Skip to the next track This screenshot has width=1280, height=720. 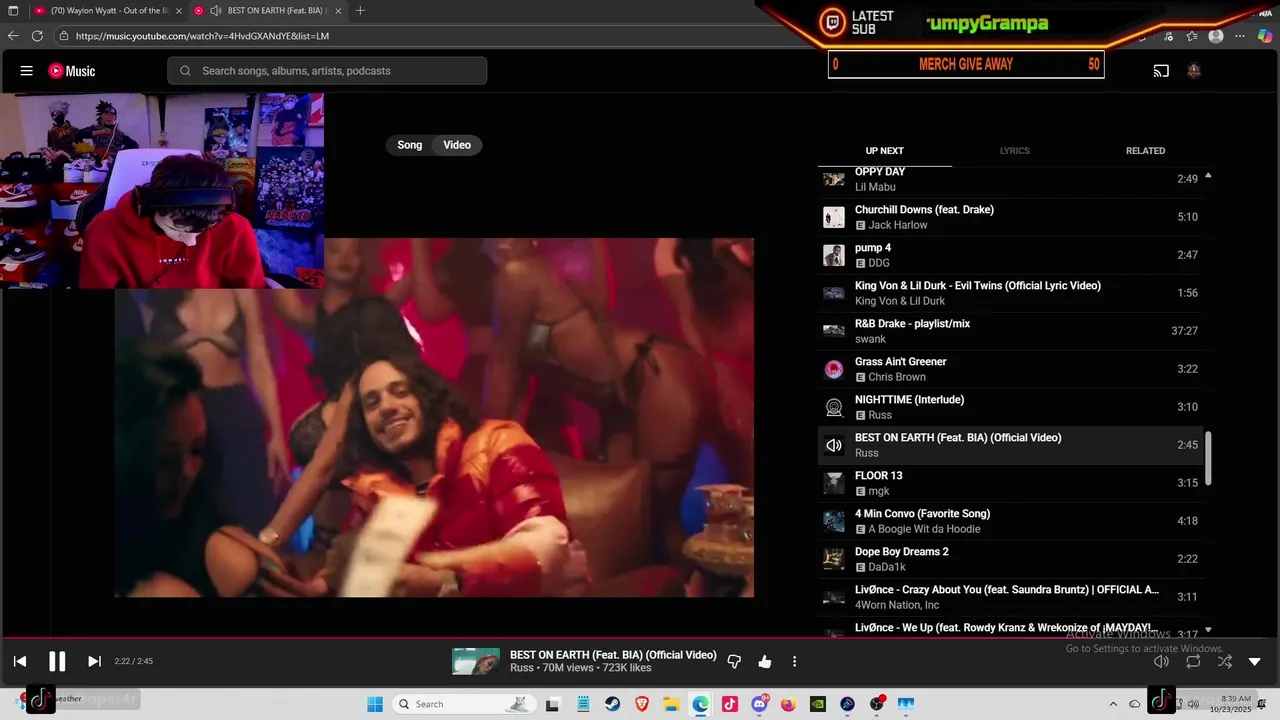94,661
